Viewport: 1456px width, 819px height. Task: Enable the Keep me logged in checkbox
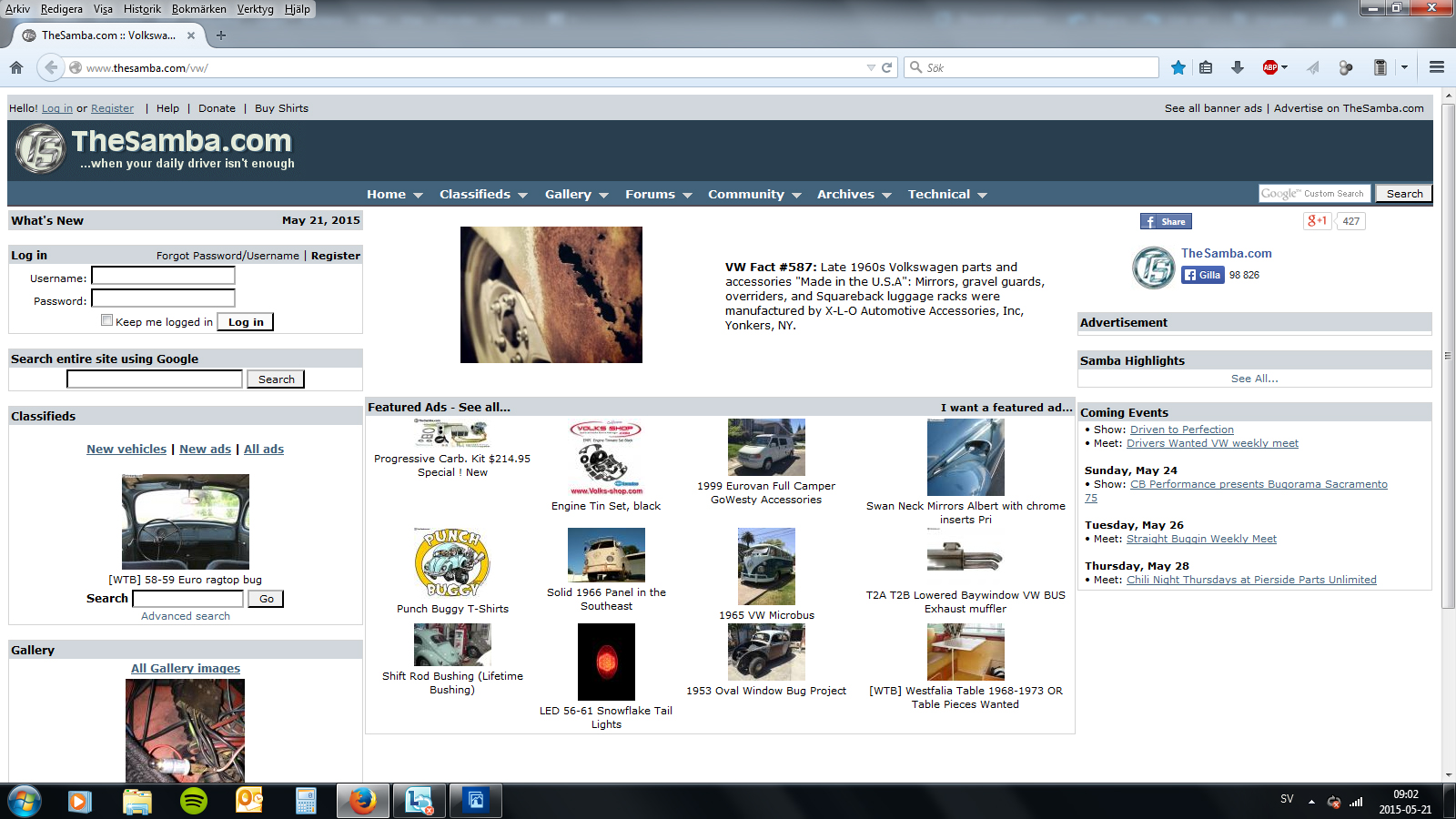tap(107, 320)
